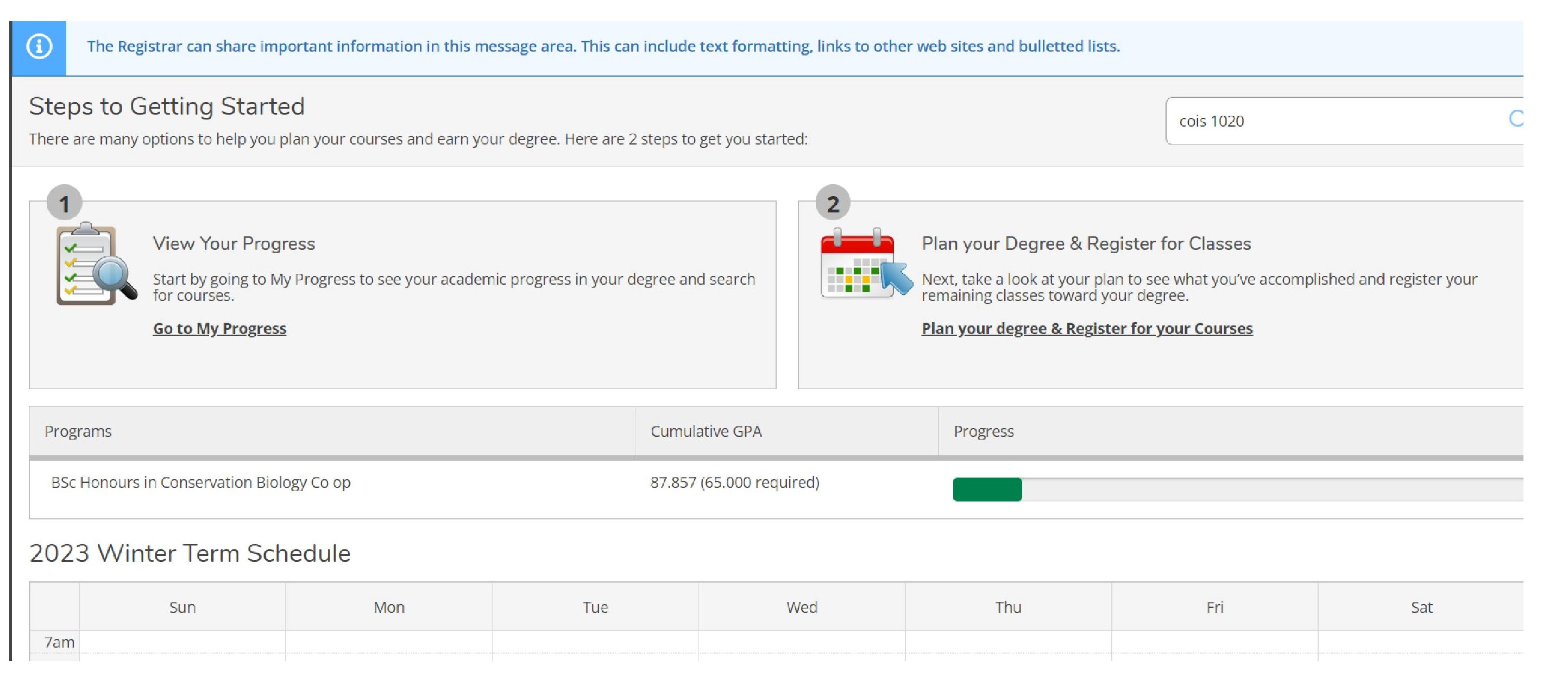Open Go to My Progress
Viewport: 1568px width, 690px height.
219,328
